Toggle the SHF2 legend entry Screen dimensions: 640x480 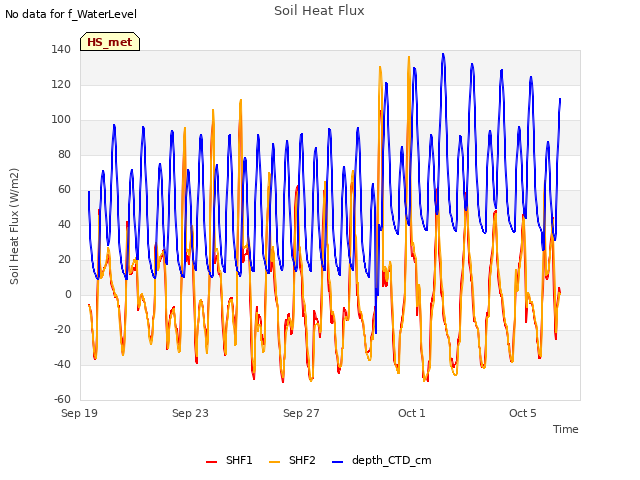[x=292, y=460]
